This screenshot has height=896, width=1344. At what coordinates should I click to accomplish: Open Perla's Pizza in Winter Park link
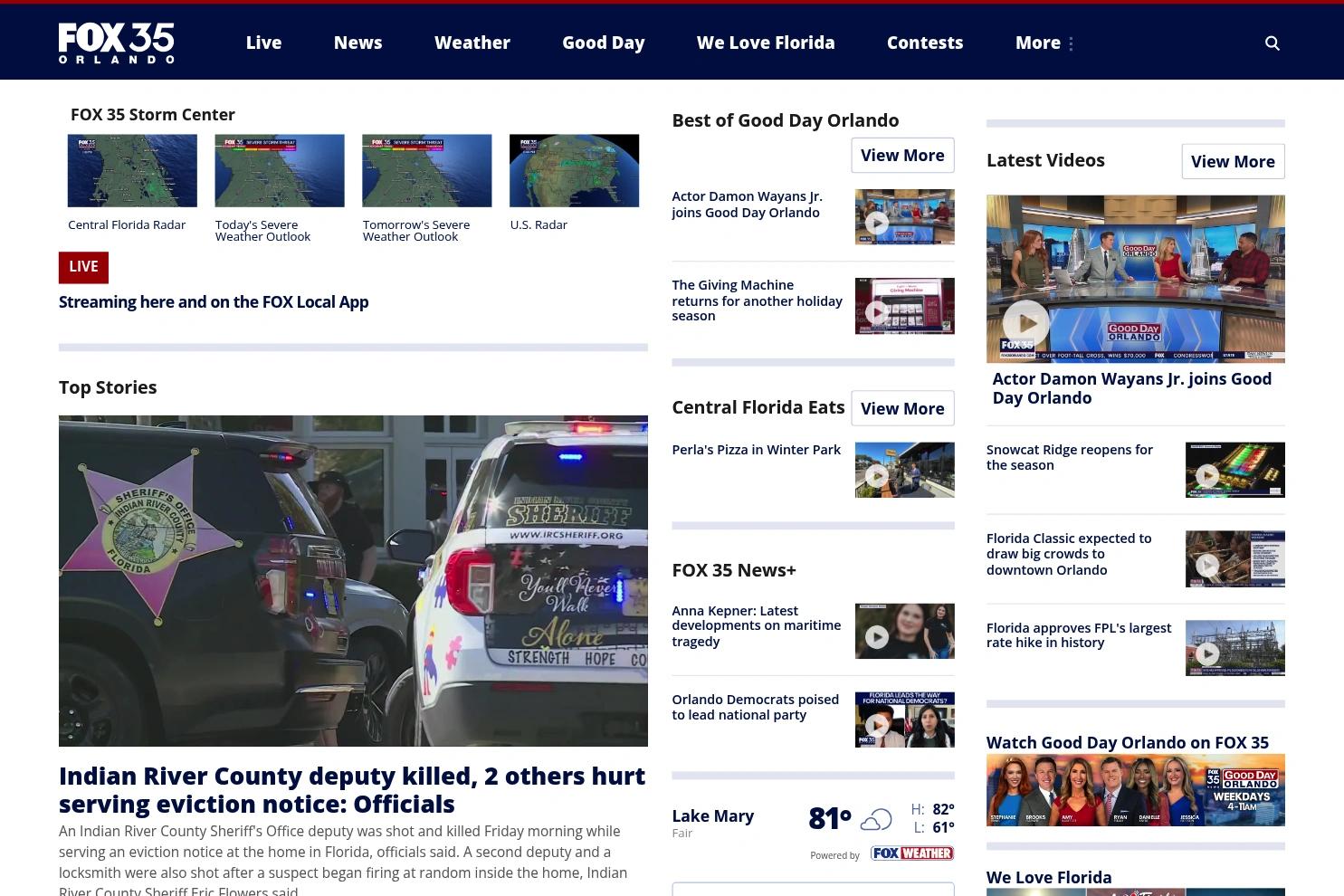(x=756, y=450)
